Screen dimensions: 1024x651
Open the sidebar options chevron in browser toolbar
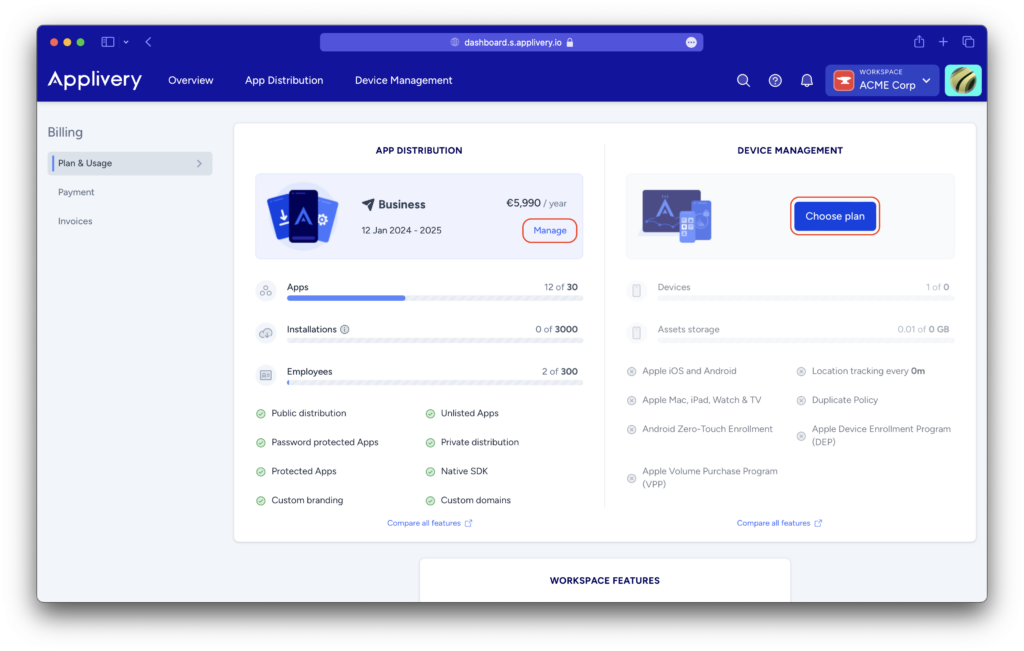(x=126, y=42)
